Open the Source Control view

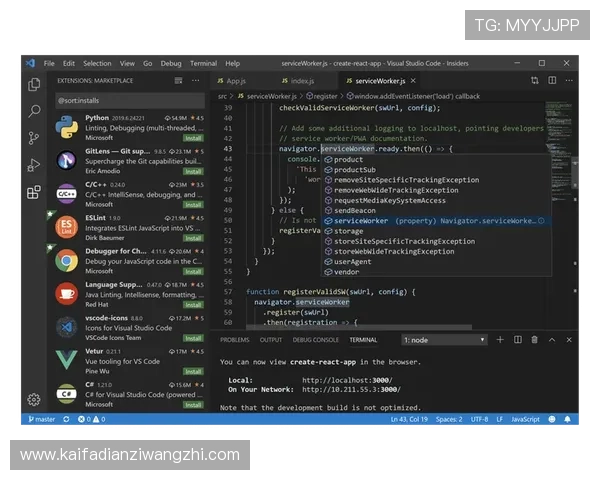34,137
